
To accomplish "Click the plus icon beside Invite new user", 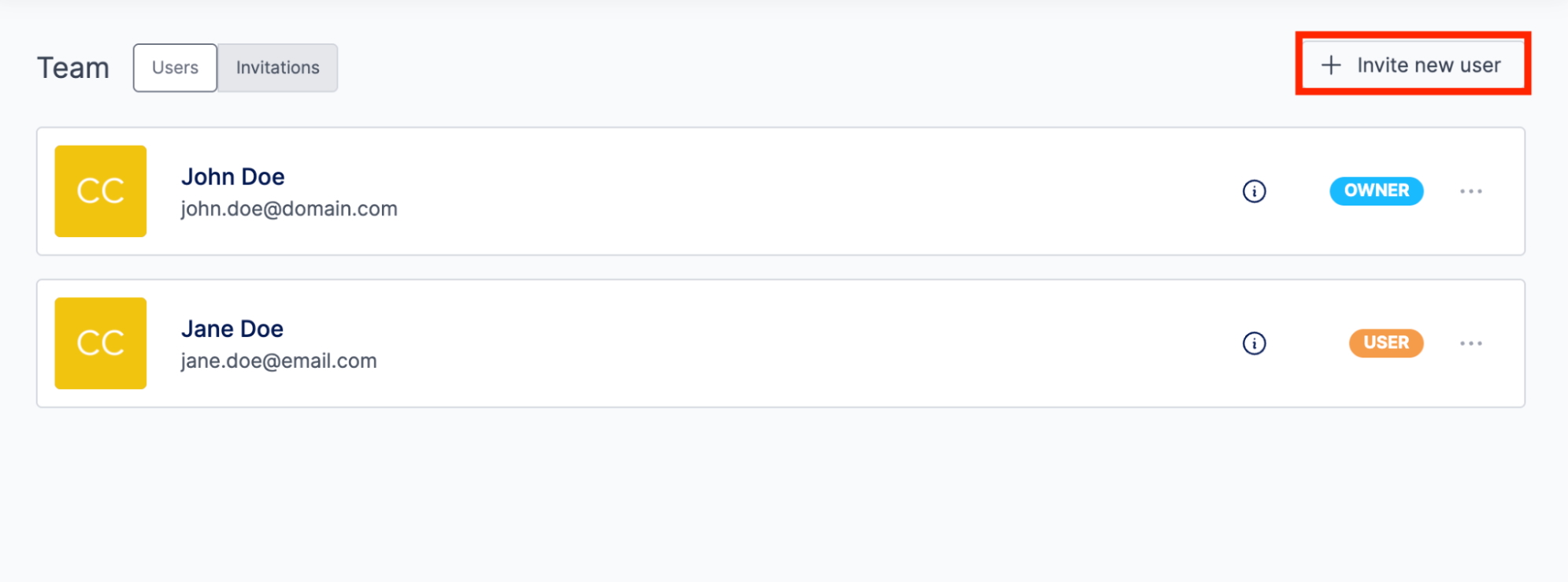I will pyautogui.click(x=1330, y=65).
